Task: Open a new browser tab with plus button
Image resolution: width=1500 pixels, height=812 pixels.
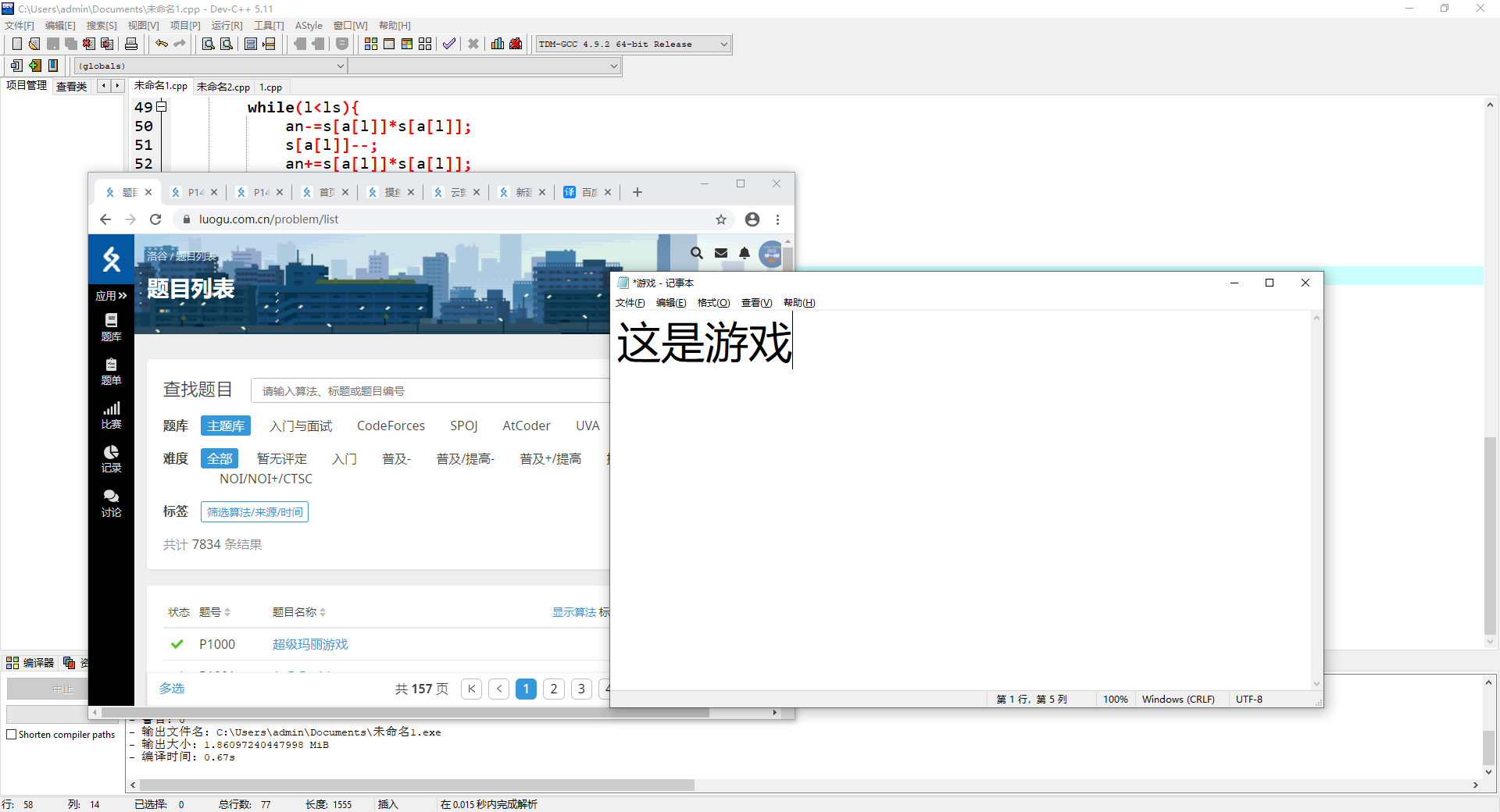Action: point(637,192)
